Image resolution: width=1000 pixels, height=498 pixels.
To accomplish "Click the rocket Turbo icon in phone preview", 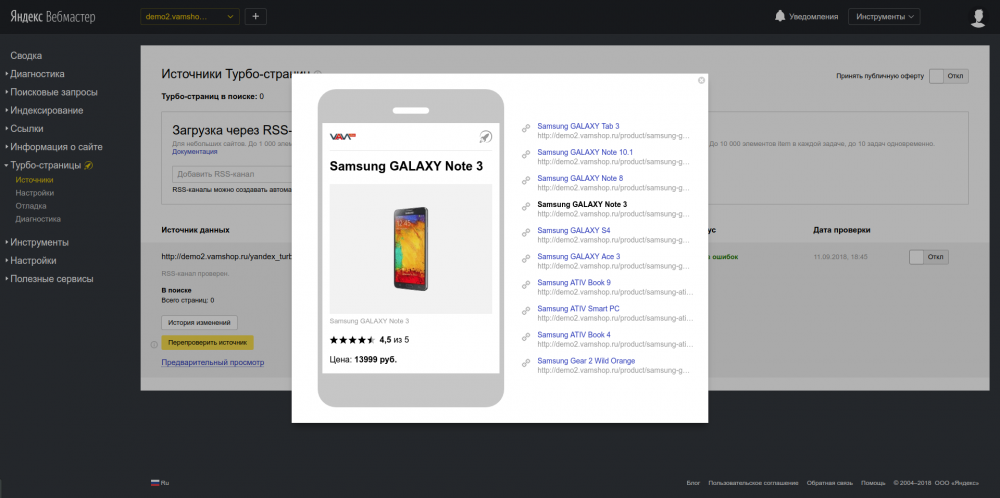I will pos(485,136).
